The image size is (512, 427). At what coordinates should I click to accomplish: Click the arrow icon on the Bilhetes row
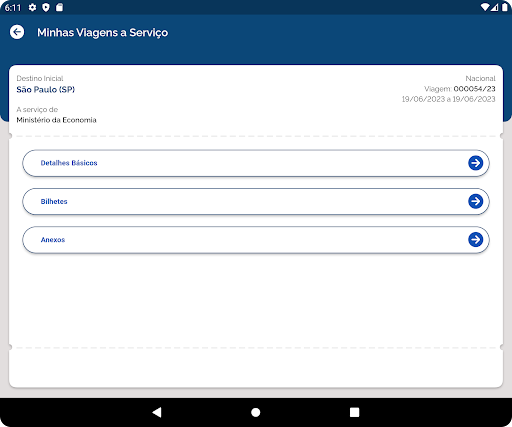click(x=476, y=201)
